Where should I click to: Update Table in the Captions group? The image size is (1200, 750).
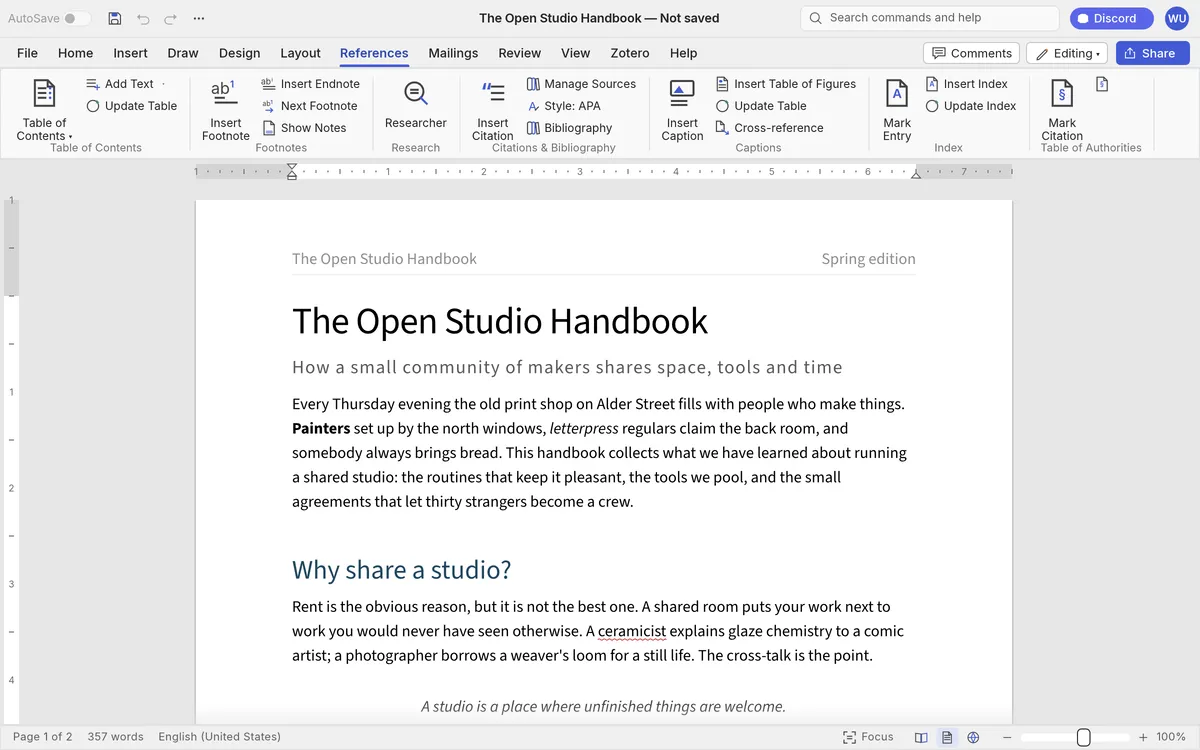click(761, 106)
